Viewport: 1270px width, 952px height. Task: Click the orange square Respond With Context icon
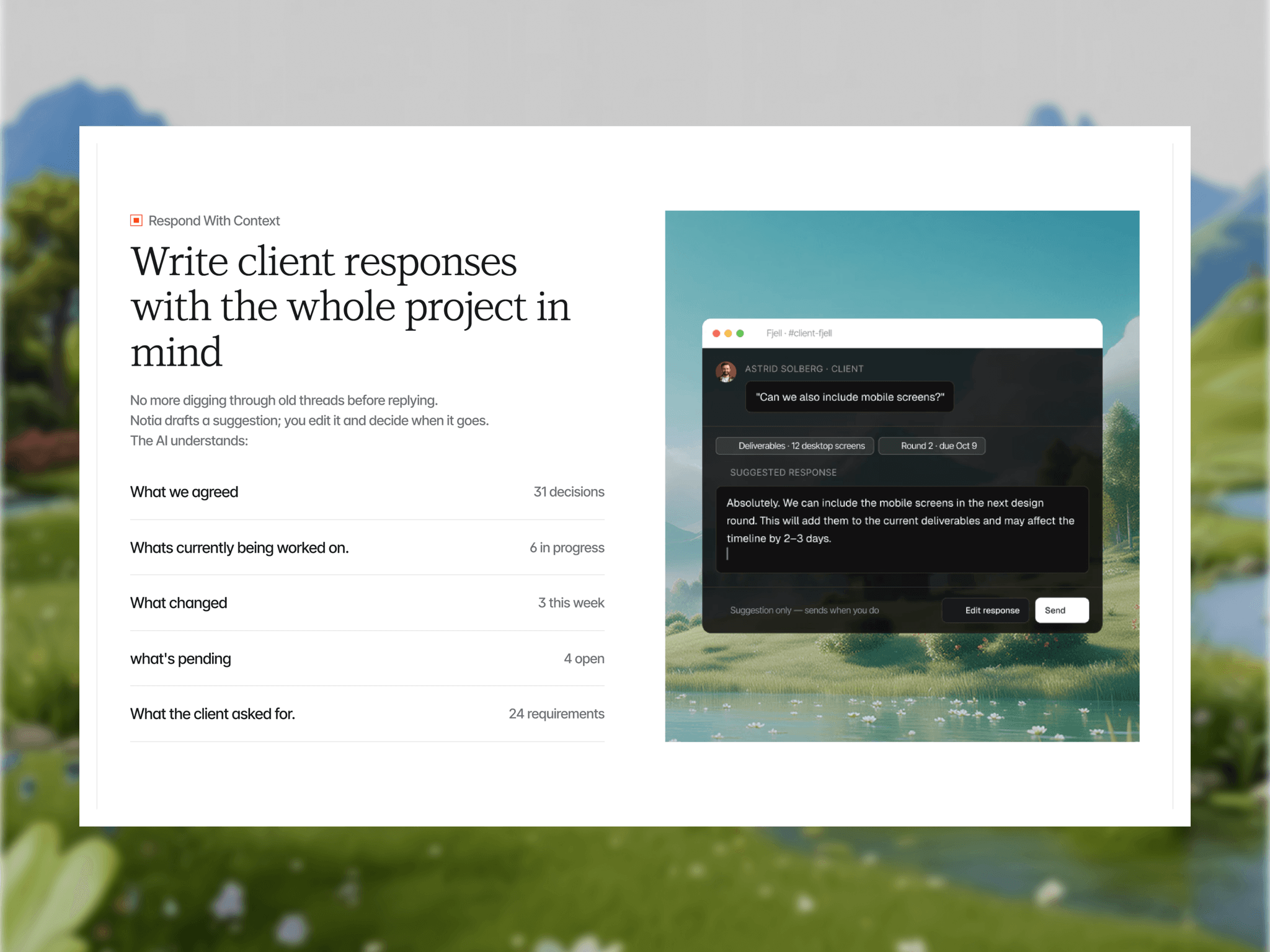(x=136, y=221)
